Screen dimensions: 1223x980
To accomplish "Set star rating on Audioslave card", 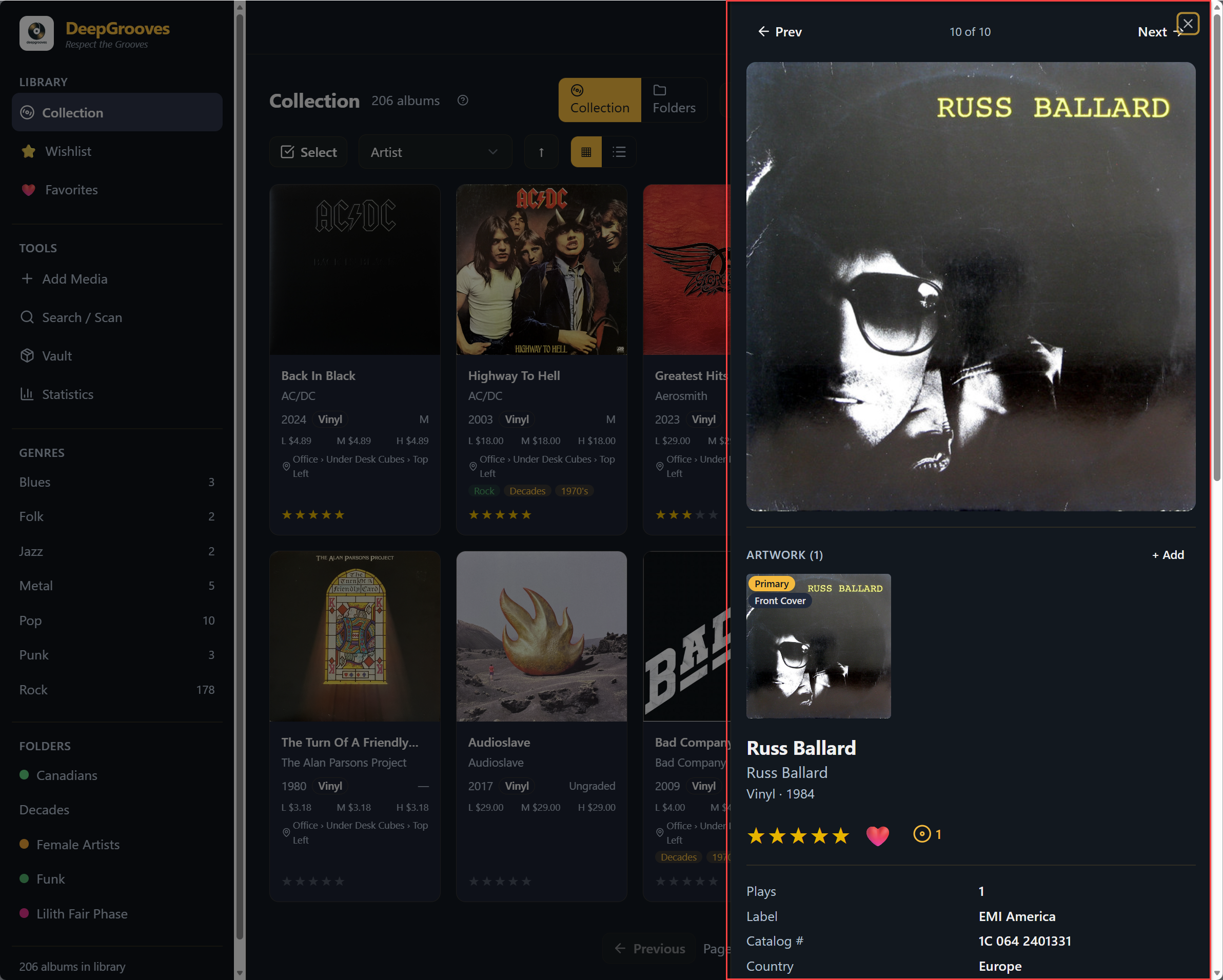I will (x=500, y=881).
